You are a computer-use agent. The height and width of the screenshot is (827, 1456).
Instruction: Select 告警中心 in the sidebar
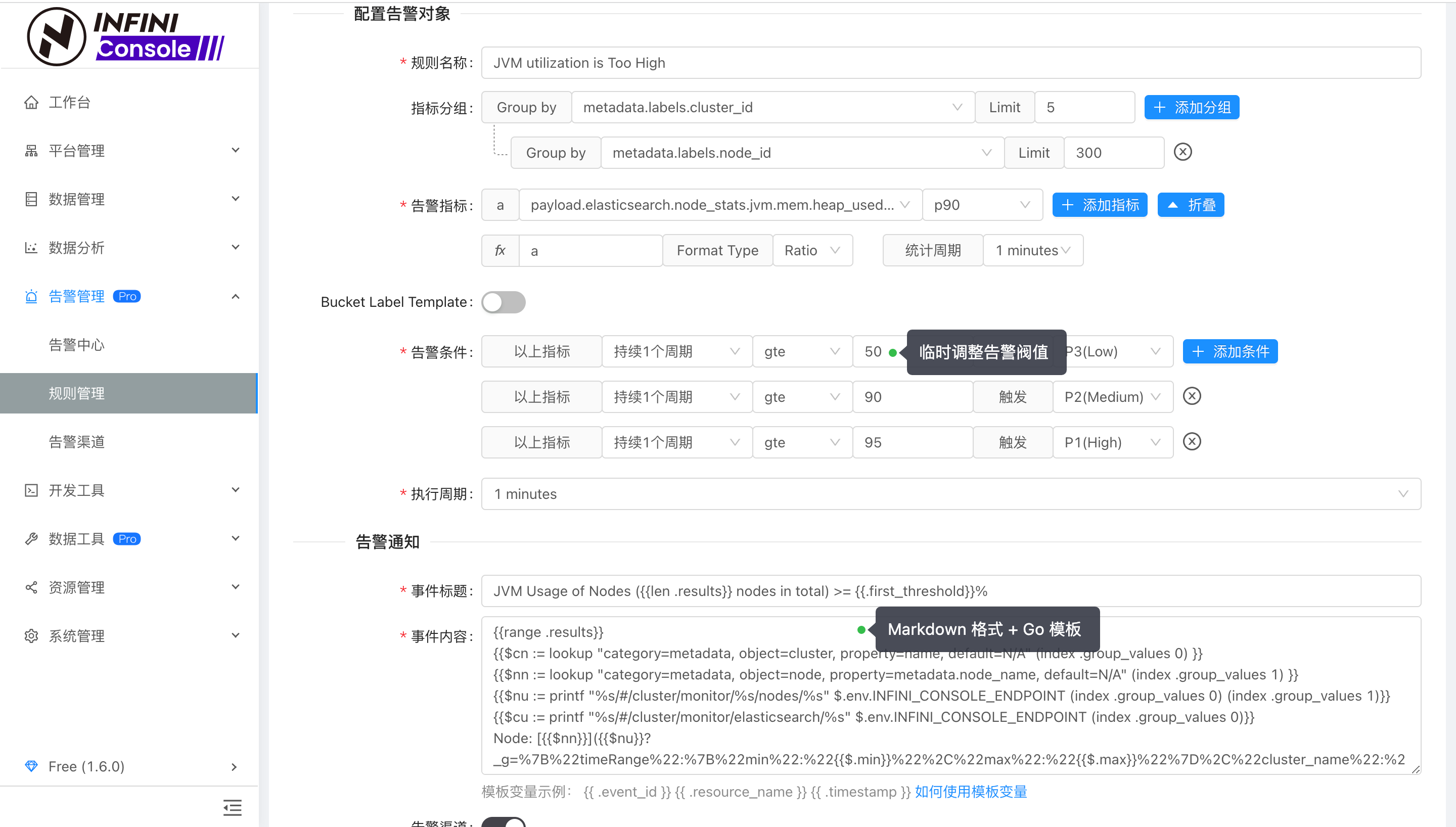point(77,344)
